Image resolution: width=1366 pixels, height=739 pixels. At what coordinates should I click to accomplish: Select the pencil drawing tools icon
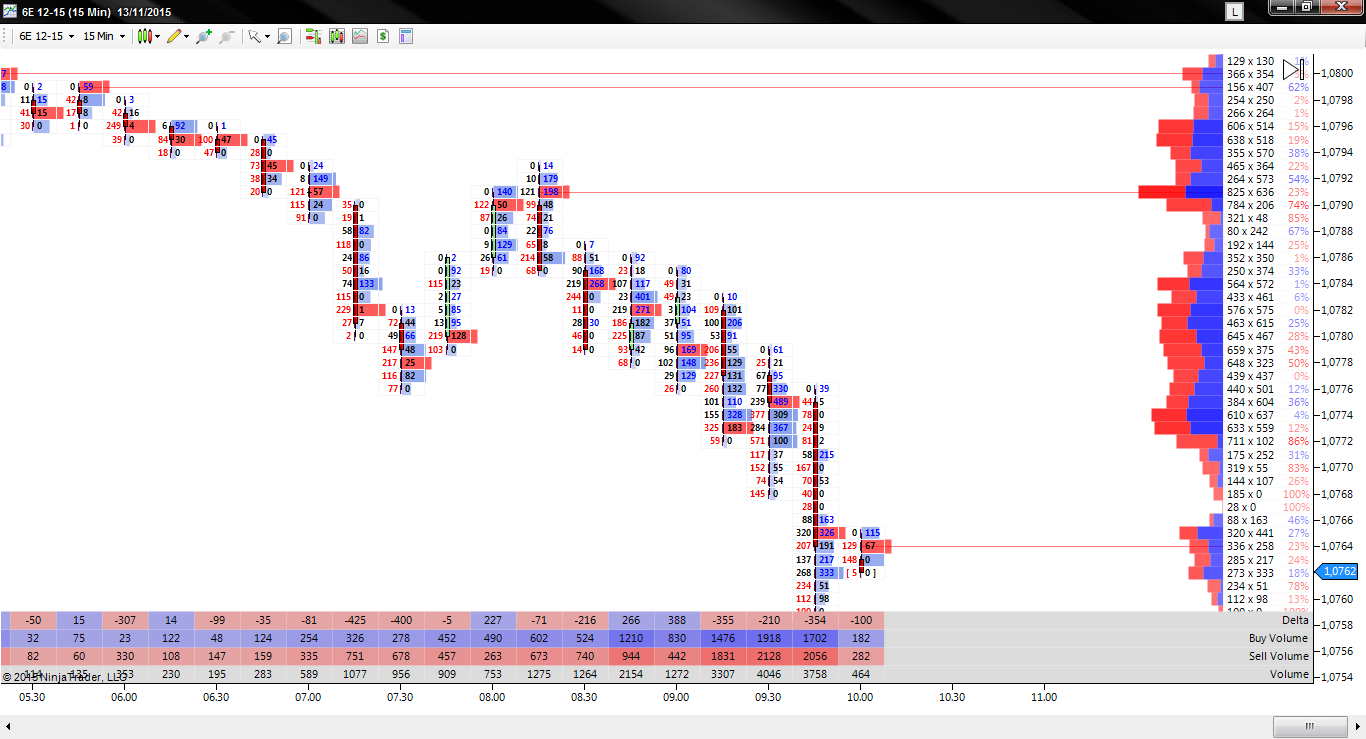pos(174,36)
